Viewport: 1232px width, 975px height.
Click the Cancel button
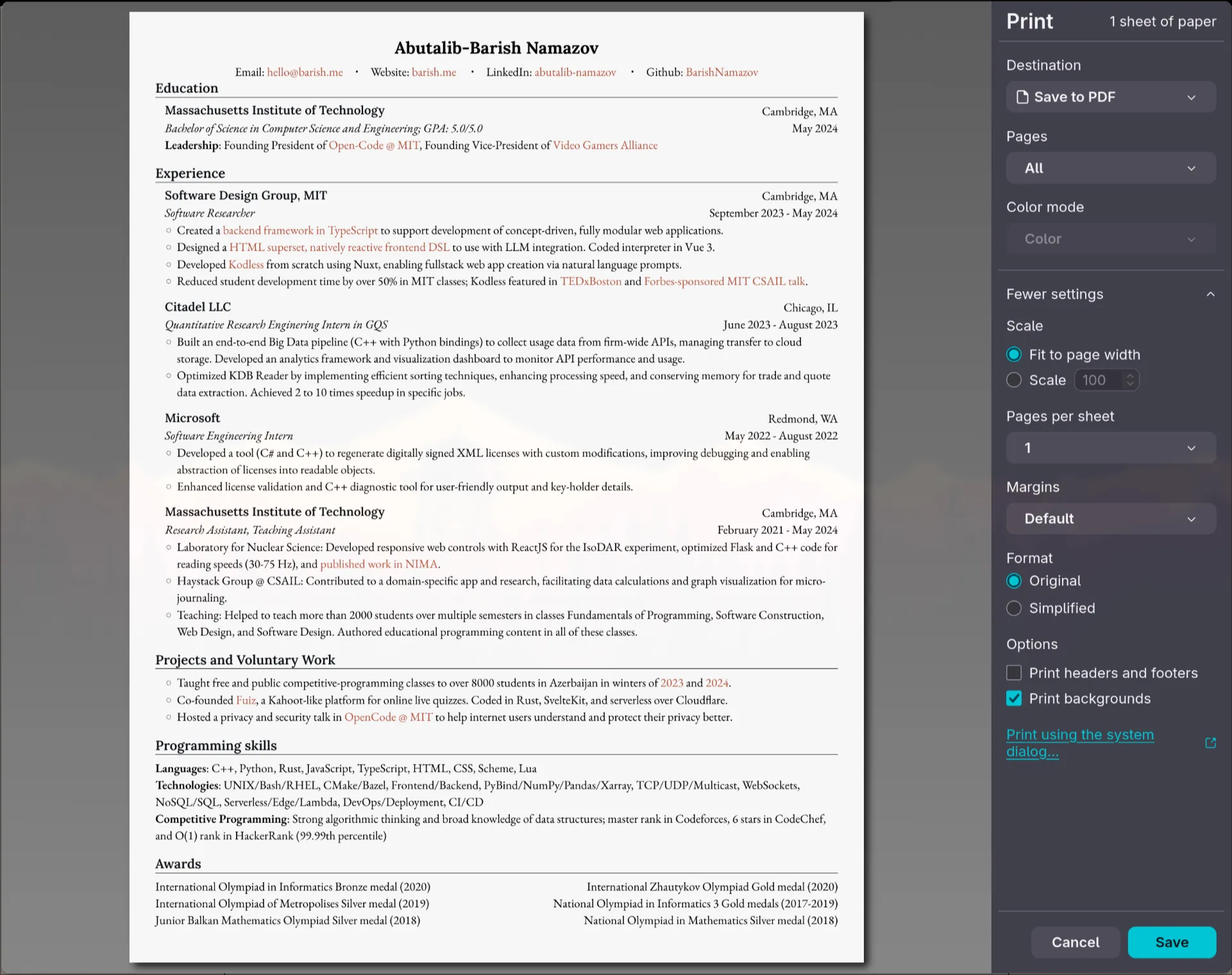tap(1075, 942)
